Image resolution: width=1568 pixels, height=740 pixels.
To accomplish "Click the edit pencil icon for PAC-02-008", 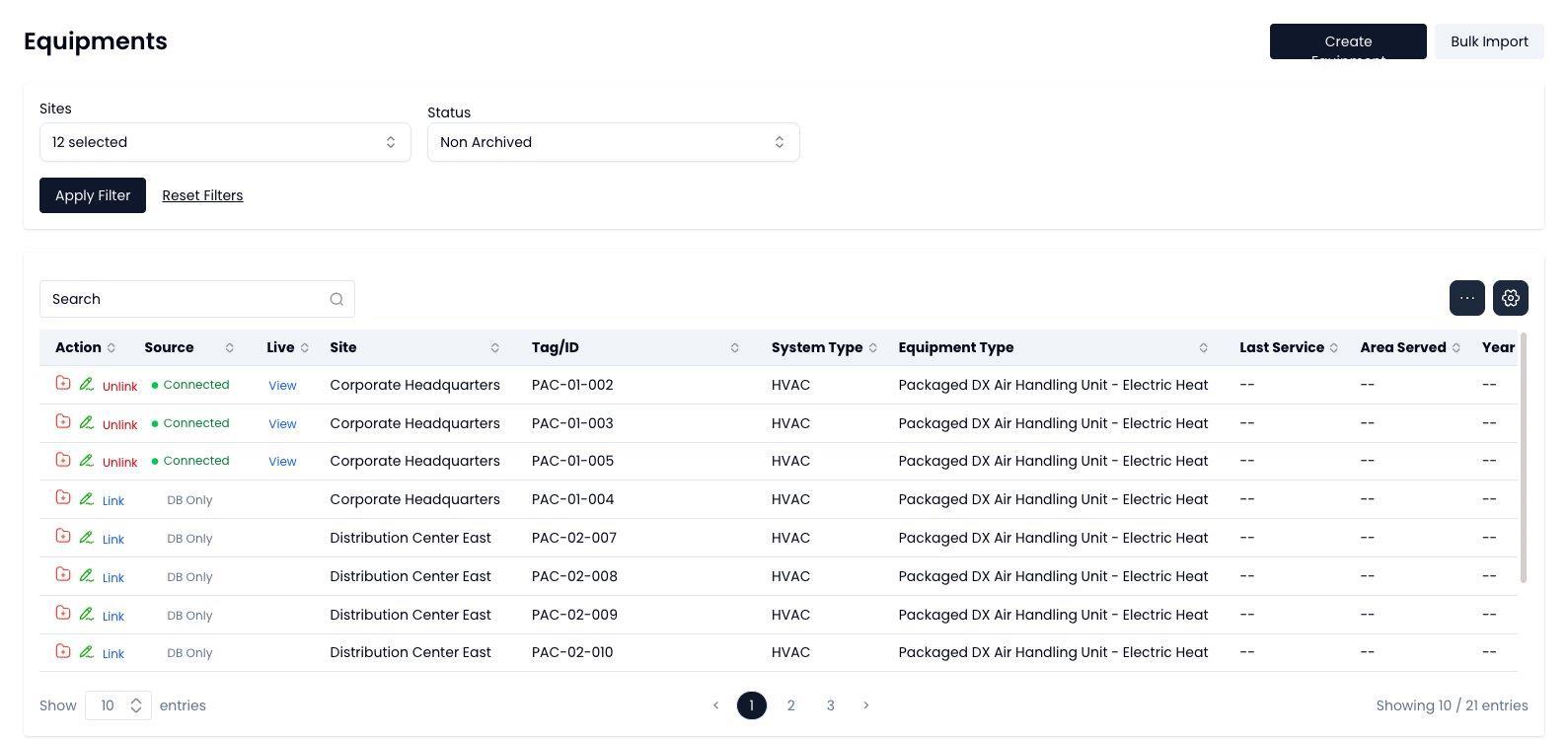I will [87, 574].
